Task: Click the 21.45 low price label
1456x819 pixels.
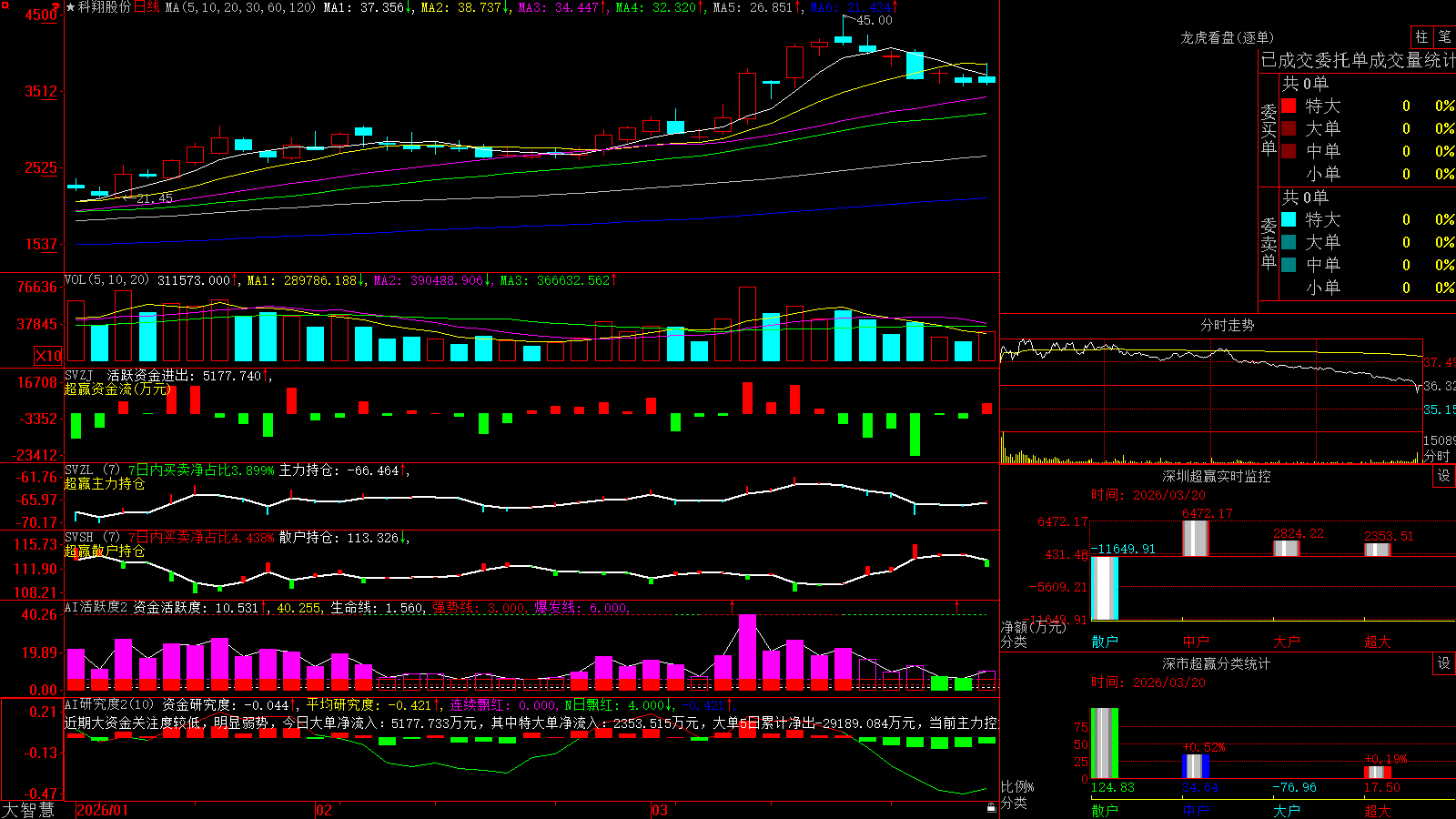Action: coord(155,197)
